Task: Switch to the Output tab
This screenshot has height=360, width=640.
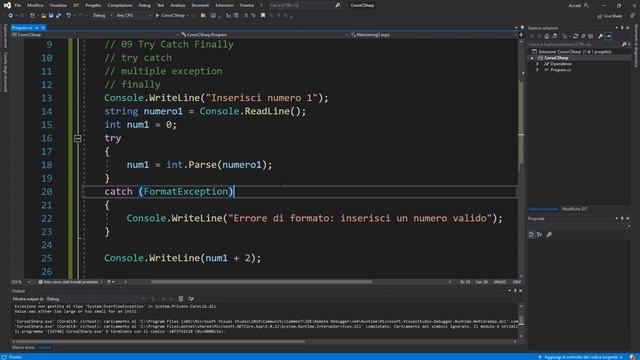Action: coord(44,347)
